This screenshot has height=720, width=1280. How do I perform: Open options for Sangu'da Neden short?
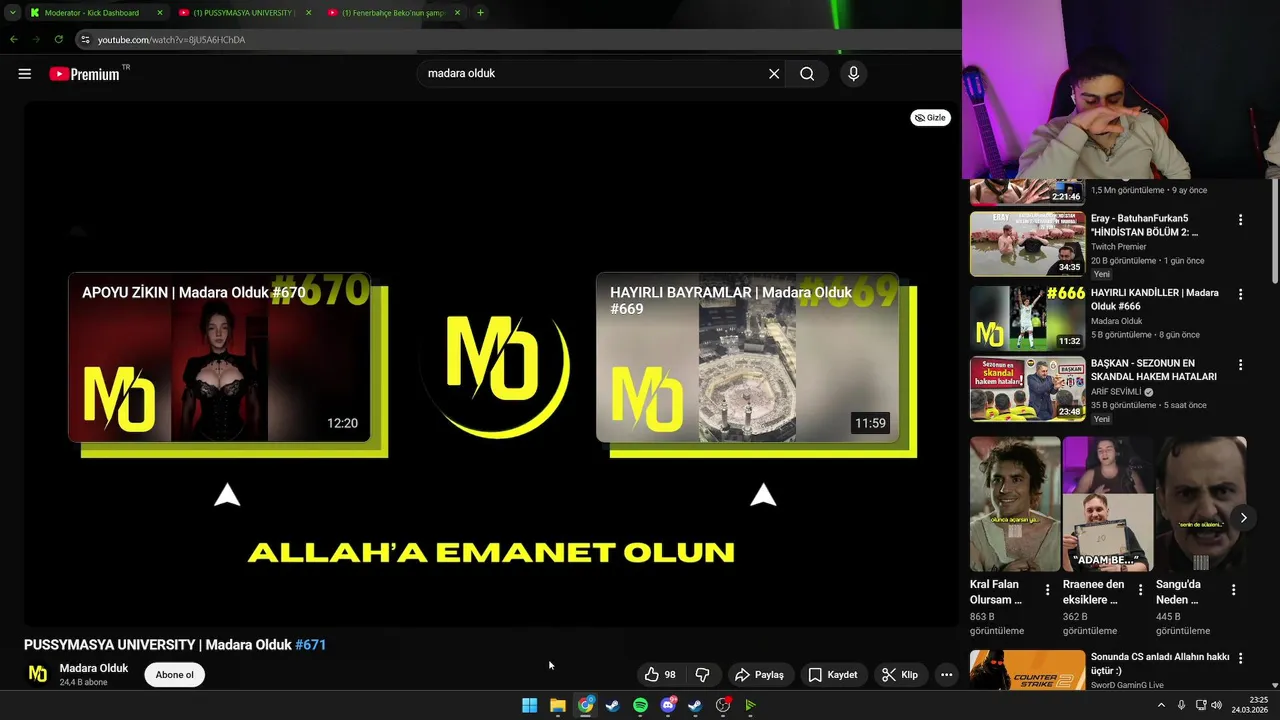point(1234,590)
